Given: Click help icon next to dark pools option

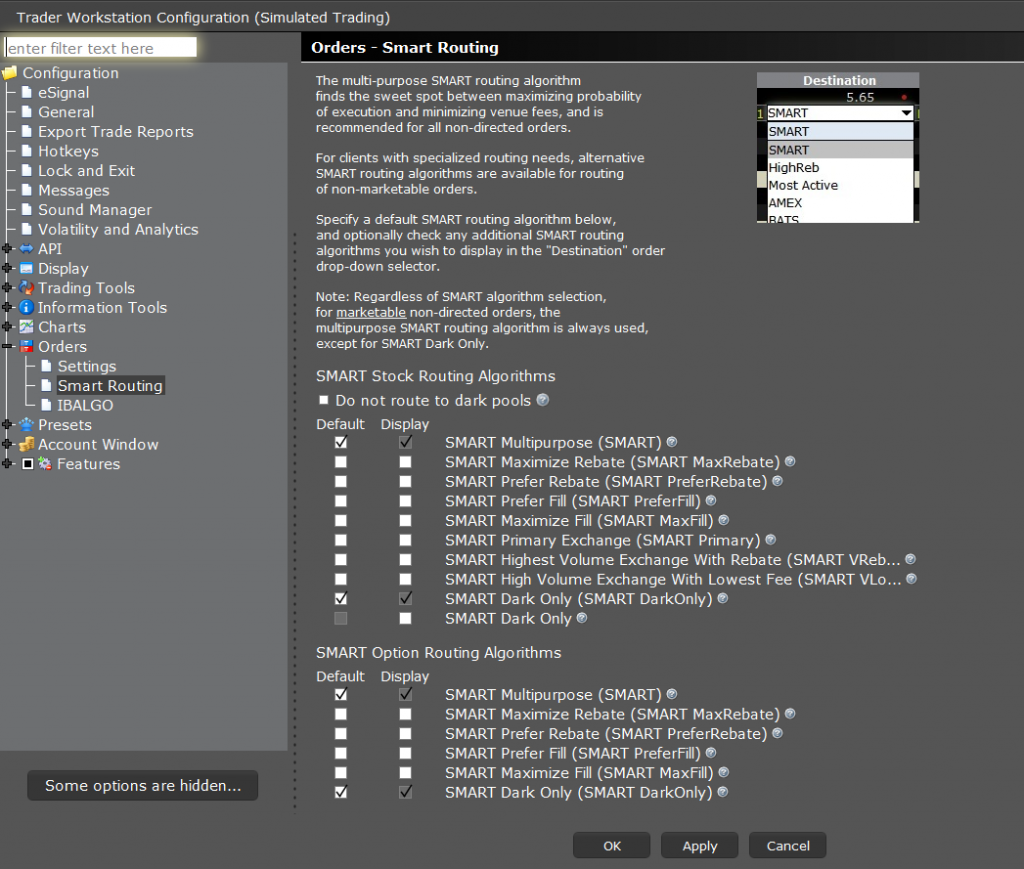Looking at the screenshot, I should 543,400.
